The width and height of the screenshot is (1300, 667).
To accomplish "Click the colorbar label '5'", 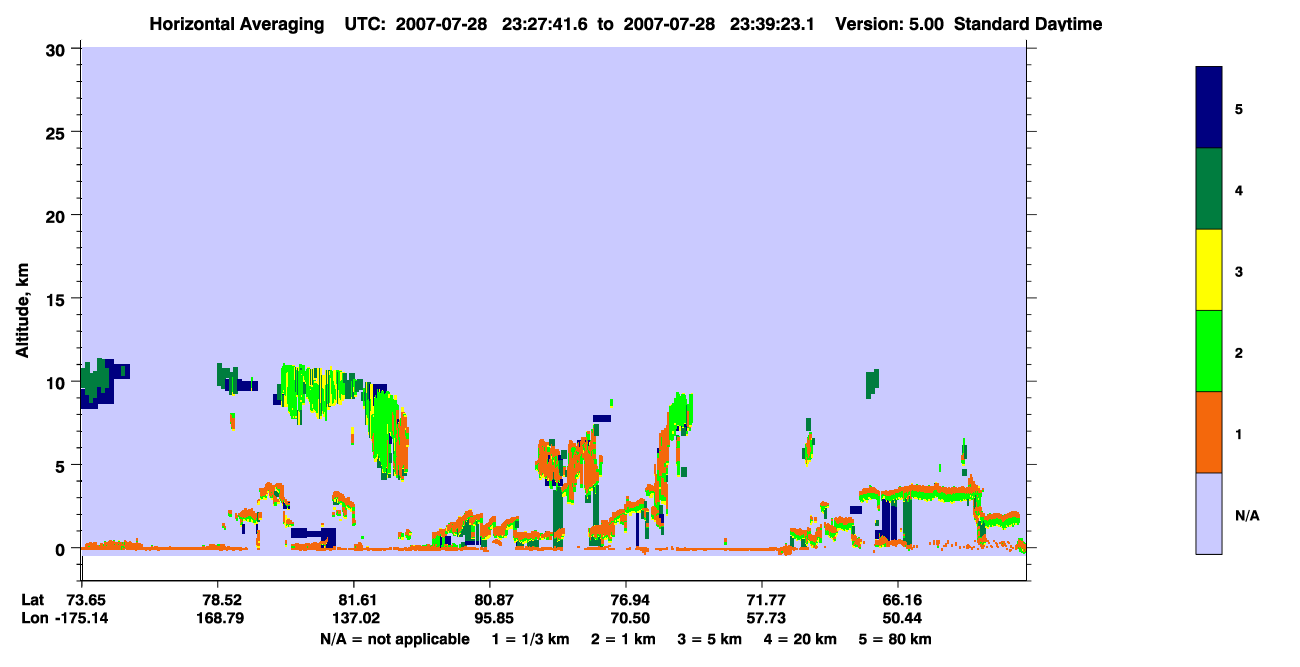I will pos(1239,108).
